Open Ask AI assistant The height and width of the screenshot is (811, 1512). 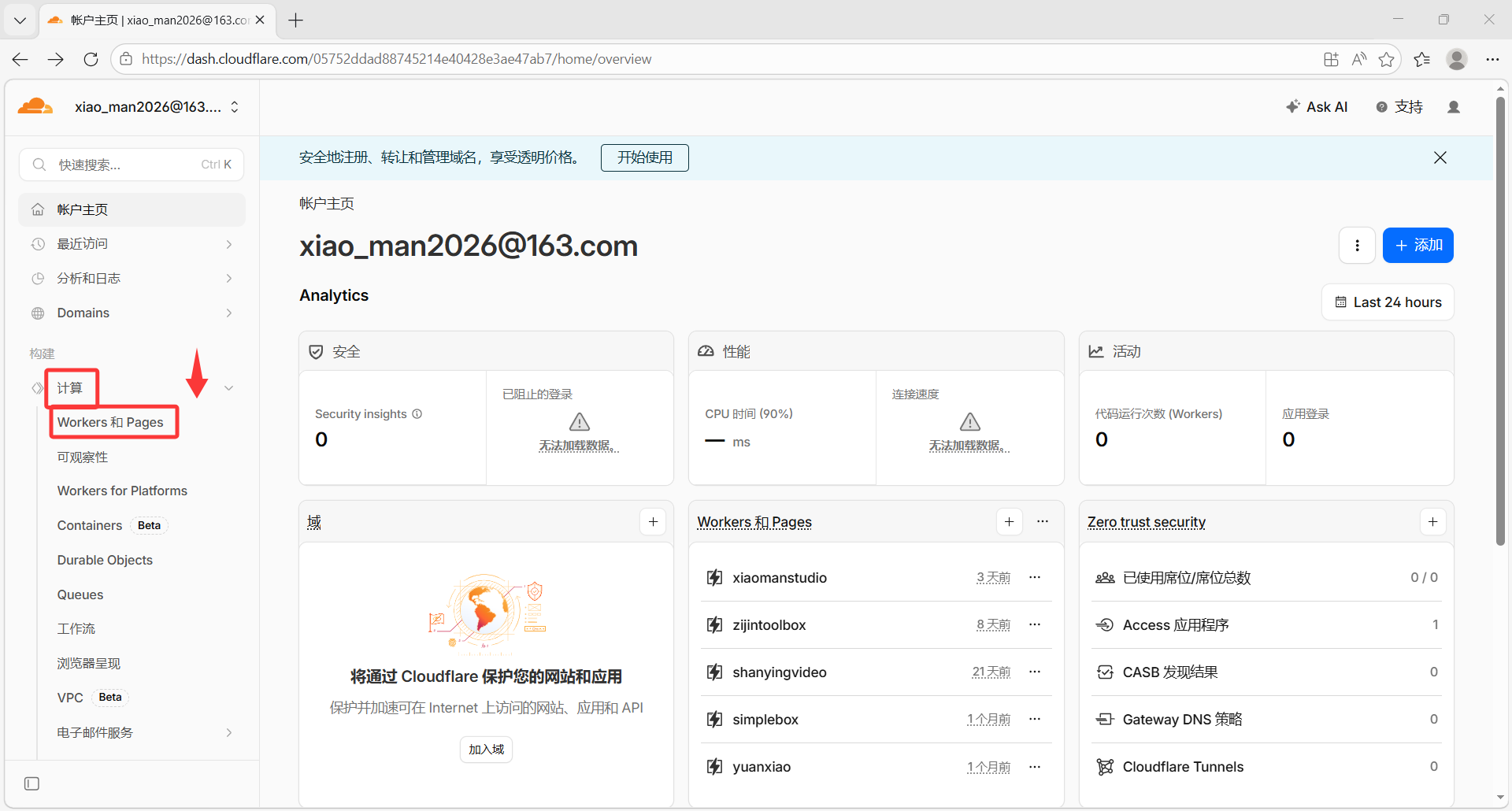(x=1317, y=107)
